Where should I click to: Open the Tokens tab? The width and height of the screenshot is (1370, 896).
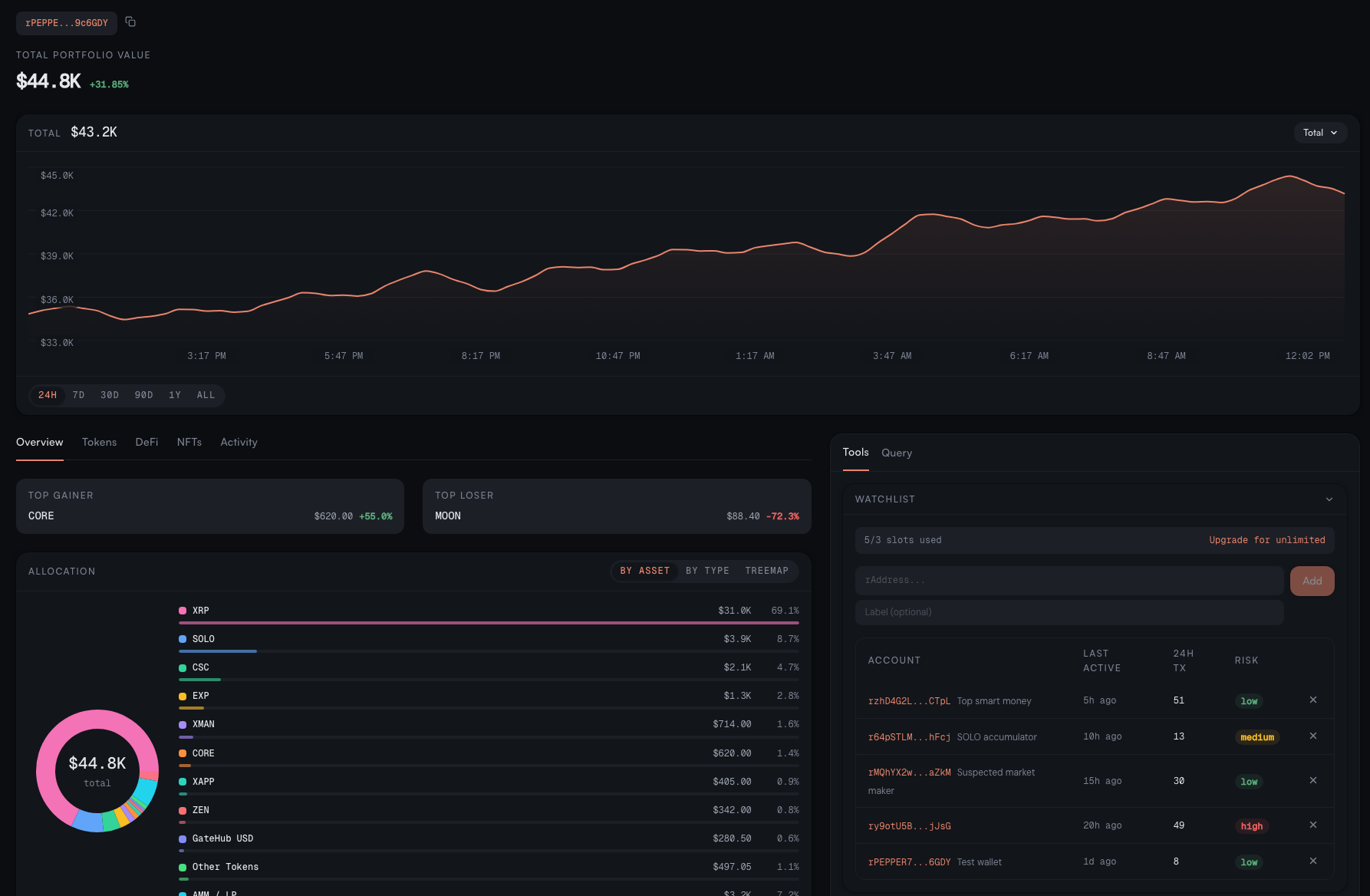pyautogui.click(x=100, y=443)
